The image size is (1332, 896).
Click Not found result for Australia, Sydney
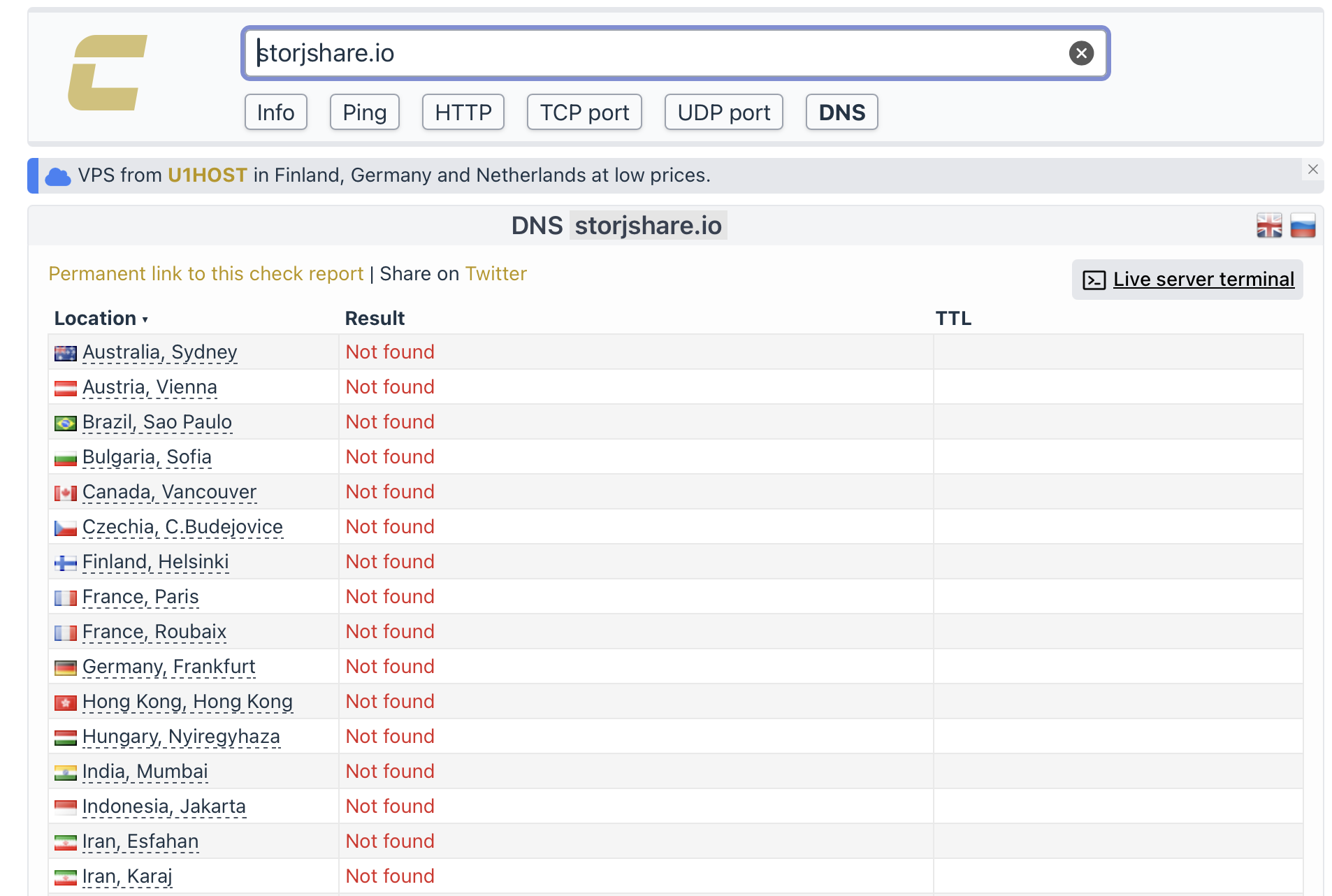390,352
